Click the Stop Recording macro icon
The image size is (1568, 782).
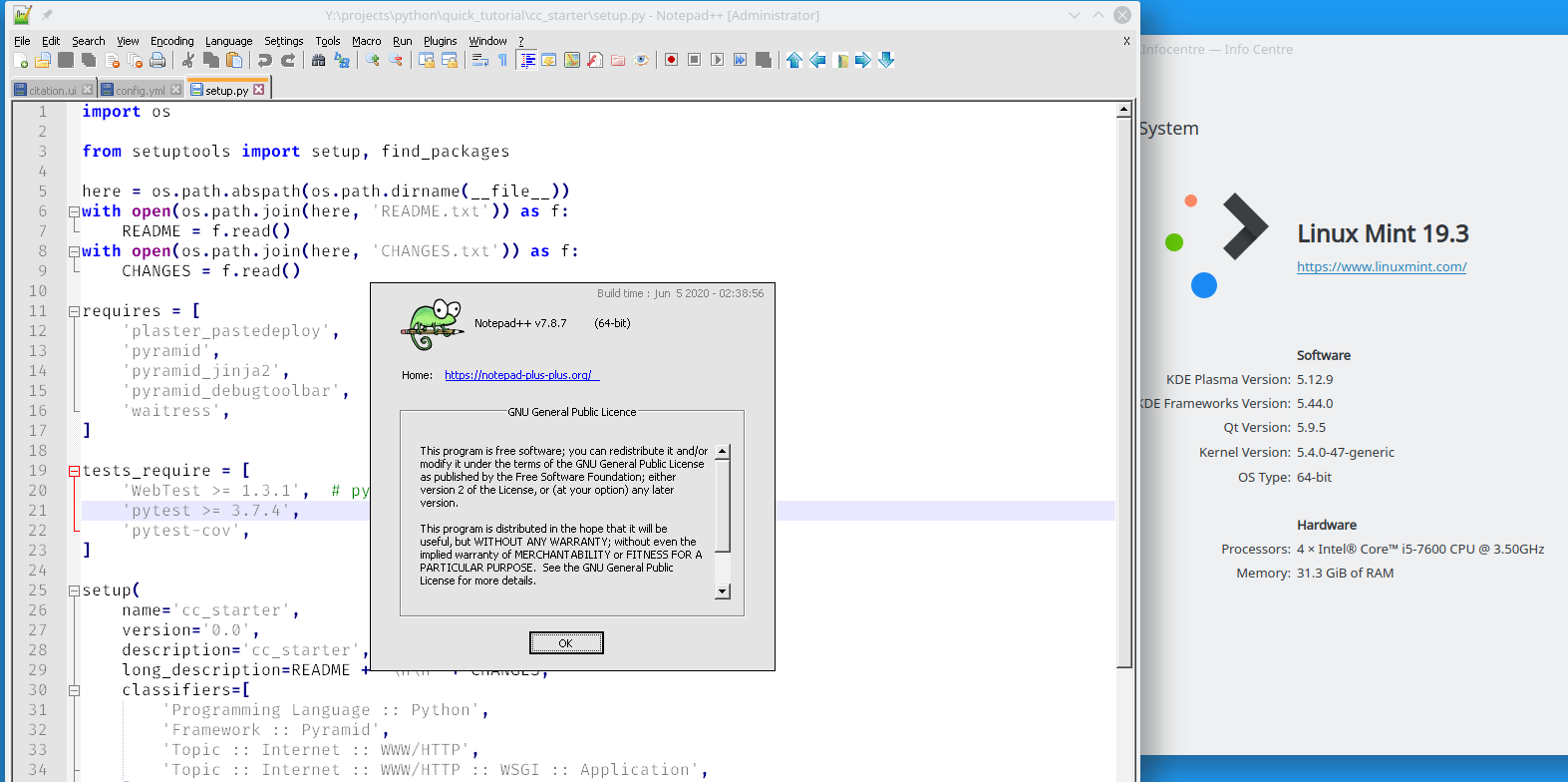pyautogui.click(x=694, y=60)
